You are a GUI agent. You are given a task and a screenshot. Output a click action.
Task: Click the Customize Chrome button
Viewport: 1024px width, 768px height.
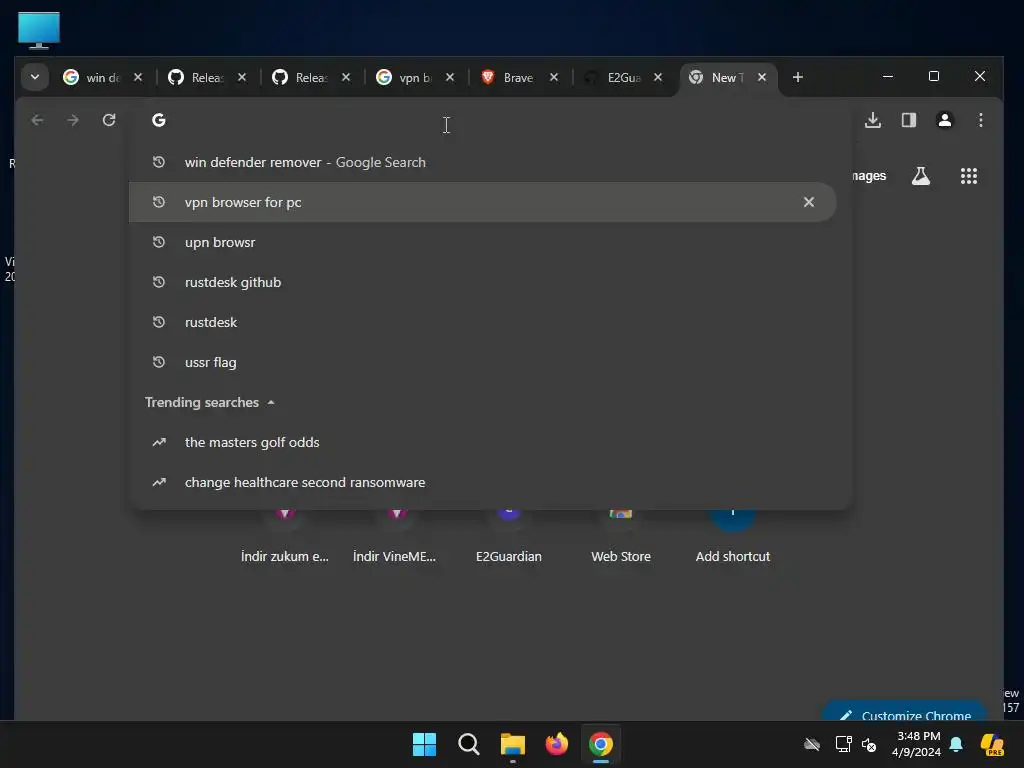pos(905,712)
